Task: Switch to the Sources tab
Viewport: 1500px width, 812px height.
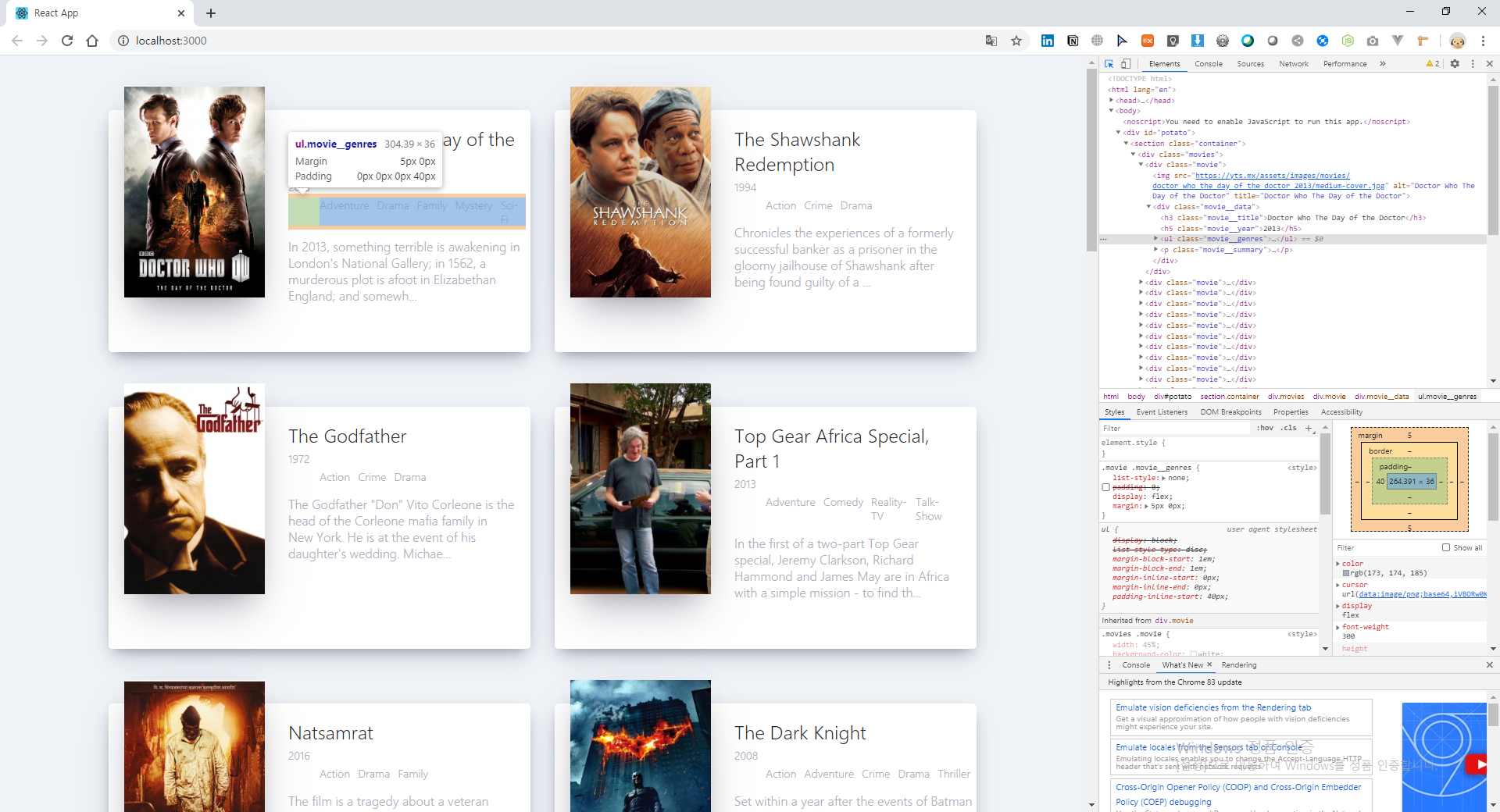Action: click(1251, 64)
